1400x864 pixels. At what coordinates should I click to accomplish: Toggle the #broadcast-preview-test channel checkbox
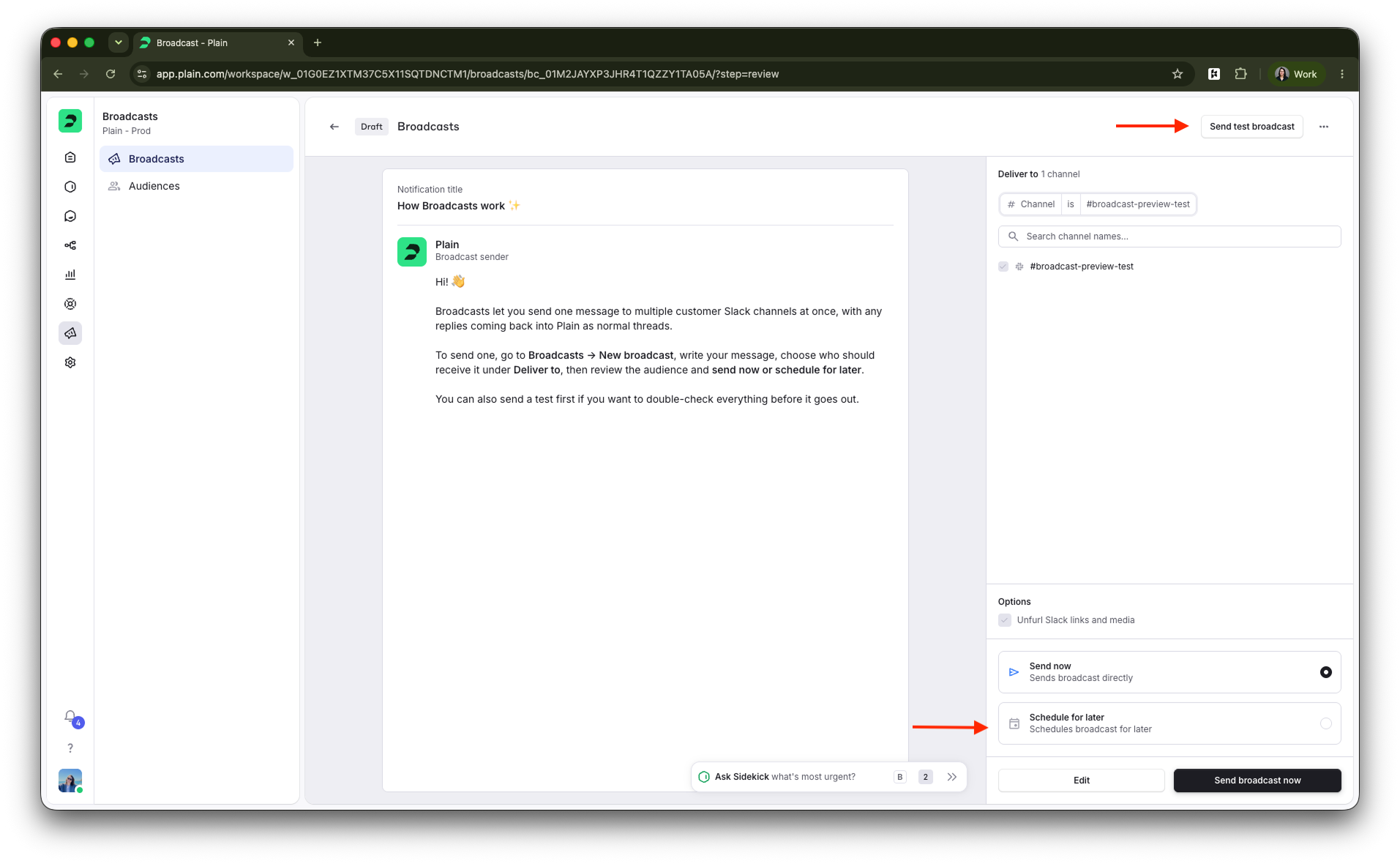pyautogui.click(x=1003, y=267)
